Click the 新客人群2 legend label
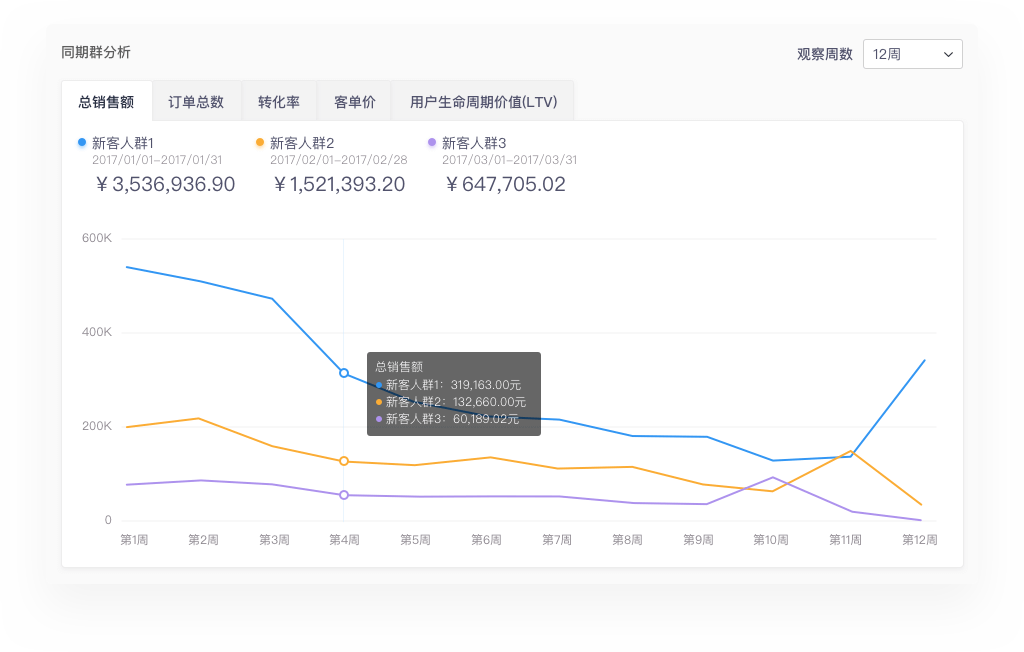Viewport: 1024px width, 652px height. 302,143
